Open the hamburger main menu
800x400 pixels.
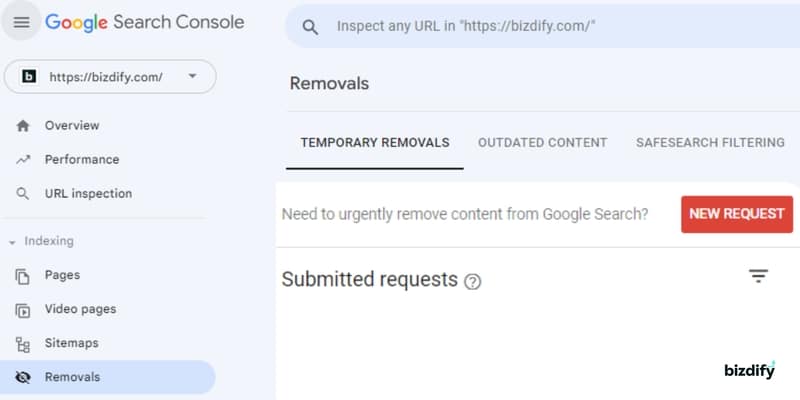(21, 22)
